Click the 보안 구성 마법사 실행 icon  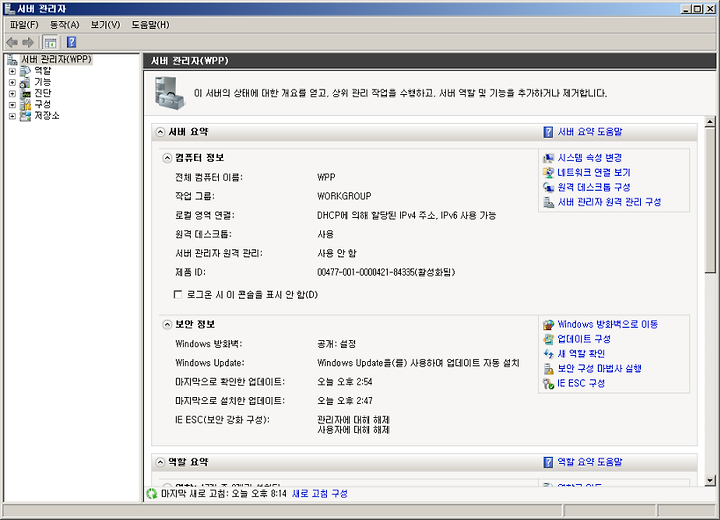click(548, 369)
